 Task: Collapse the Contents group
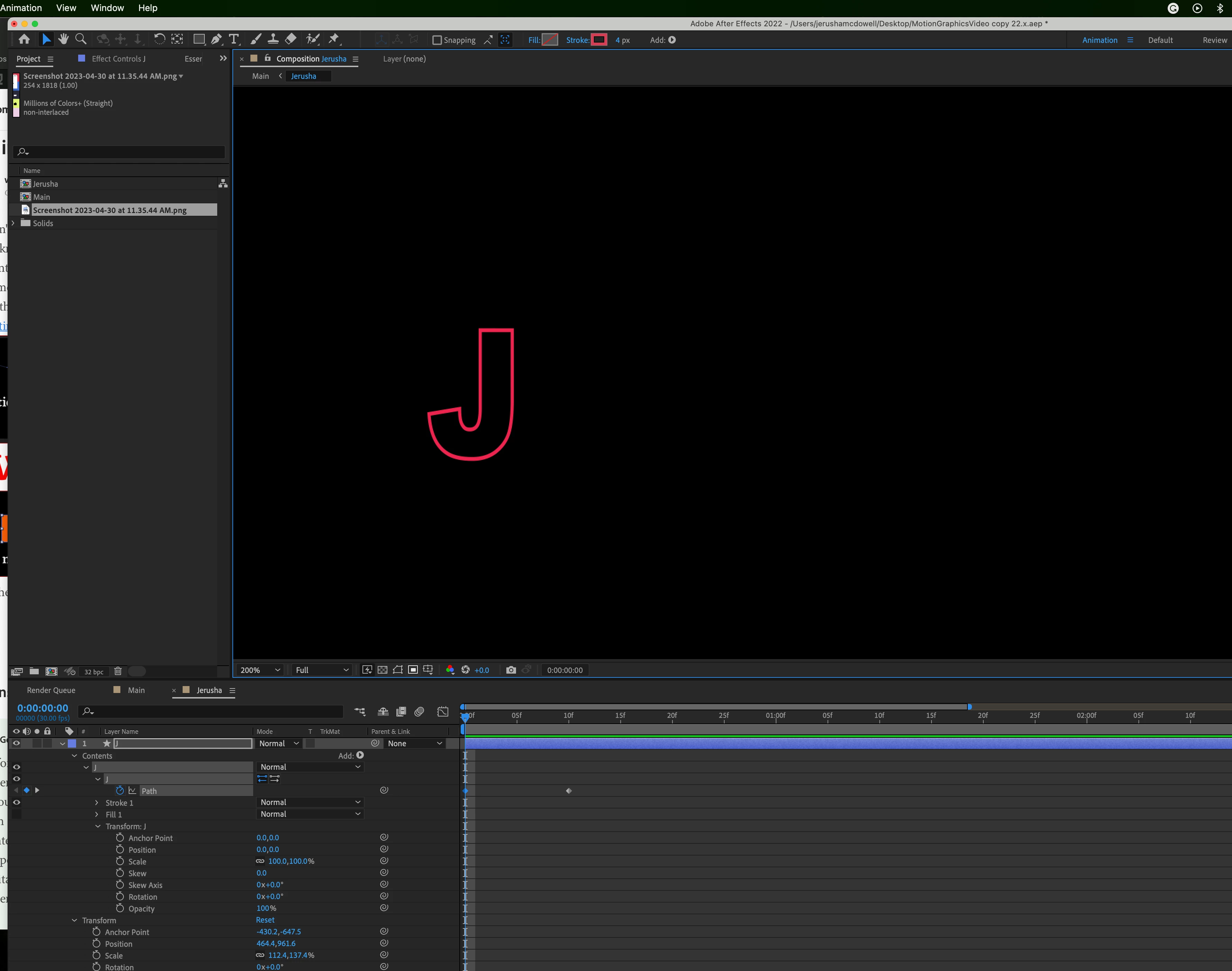coord(74,756)
